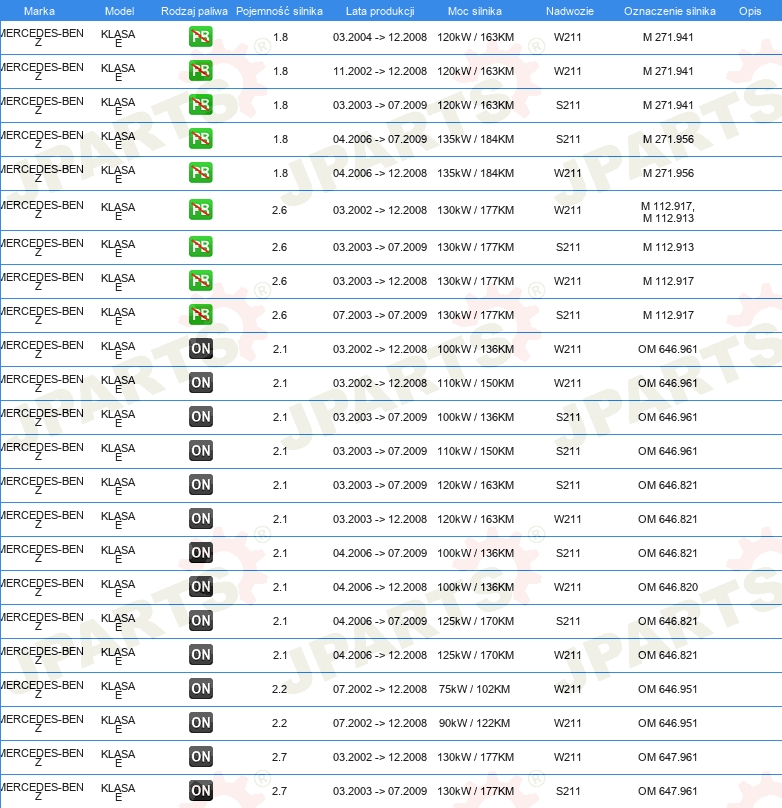Click OM 646.951 in the 75kW row
The image size is (782, 808).
pyautogui.click(x=668, y=689)
